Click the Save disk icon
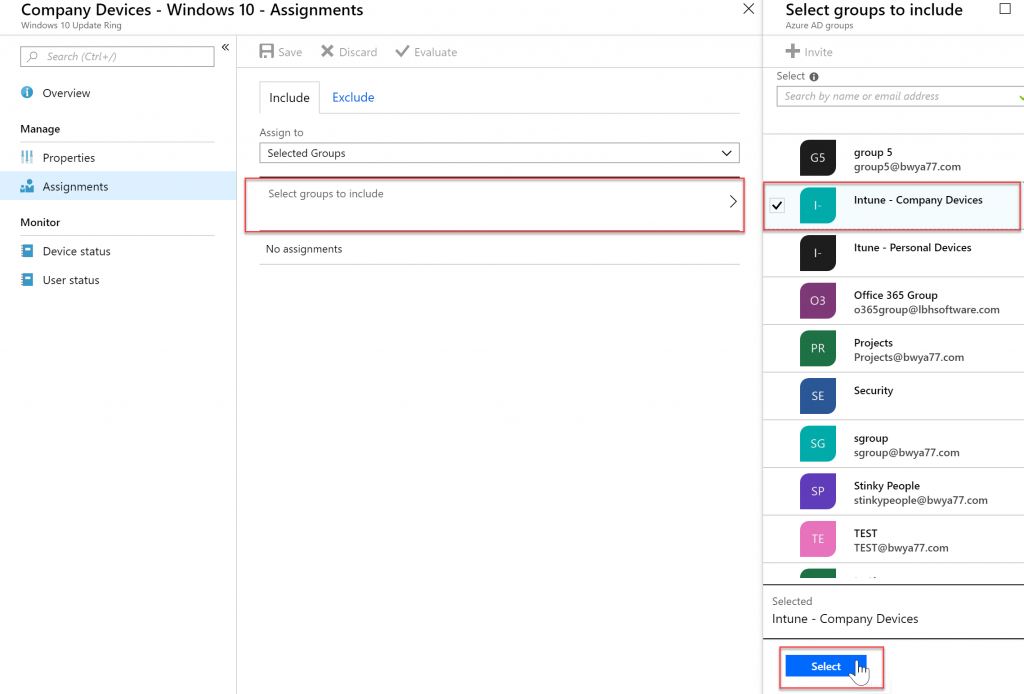This screenshot has width=1024, height=694. click(x=266, y=51)
